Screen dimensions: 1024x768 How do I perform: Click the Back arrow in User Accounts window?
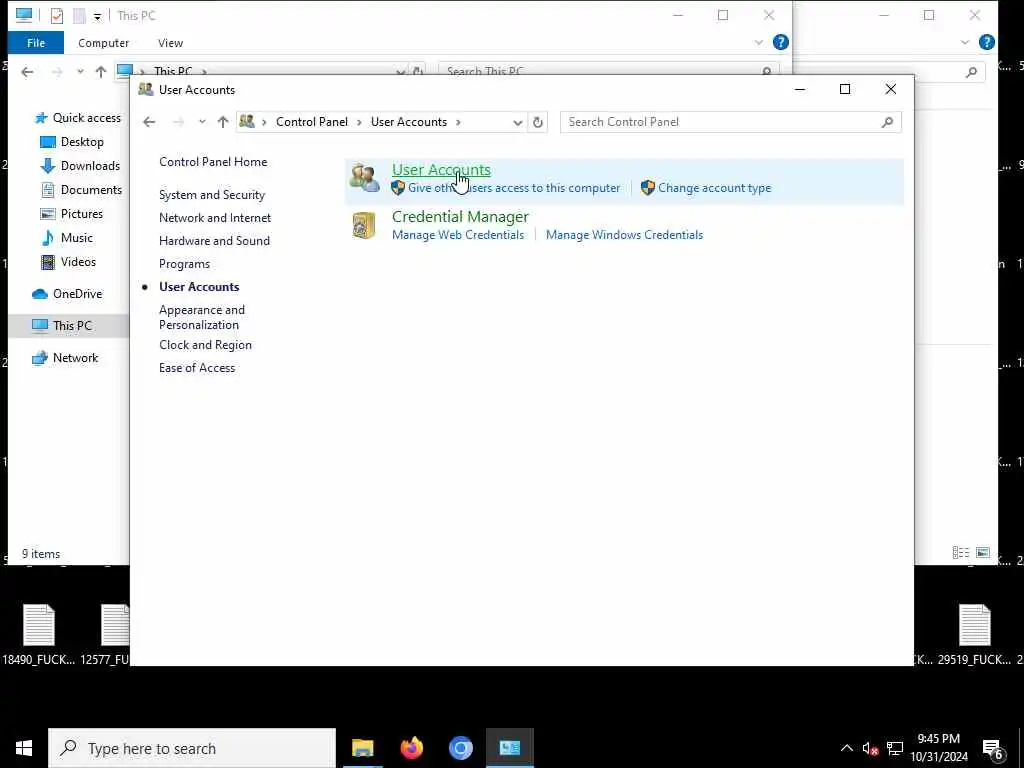pyautogui.click(x=149, y=122)
